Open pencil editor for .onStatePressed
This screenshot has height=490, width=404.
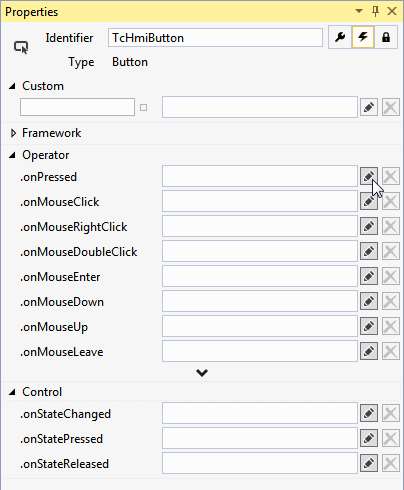pyautogui.click(x=369, y=438)
